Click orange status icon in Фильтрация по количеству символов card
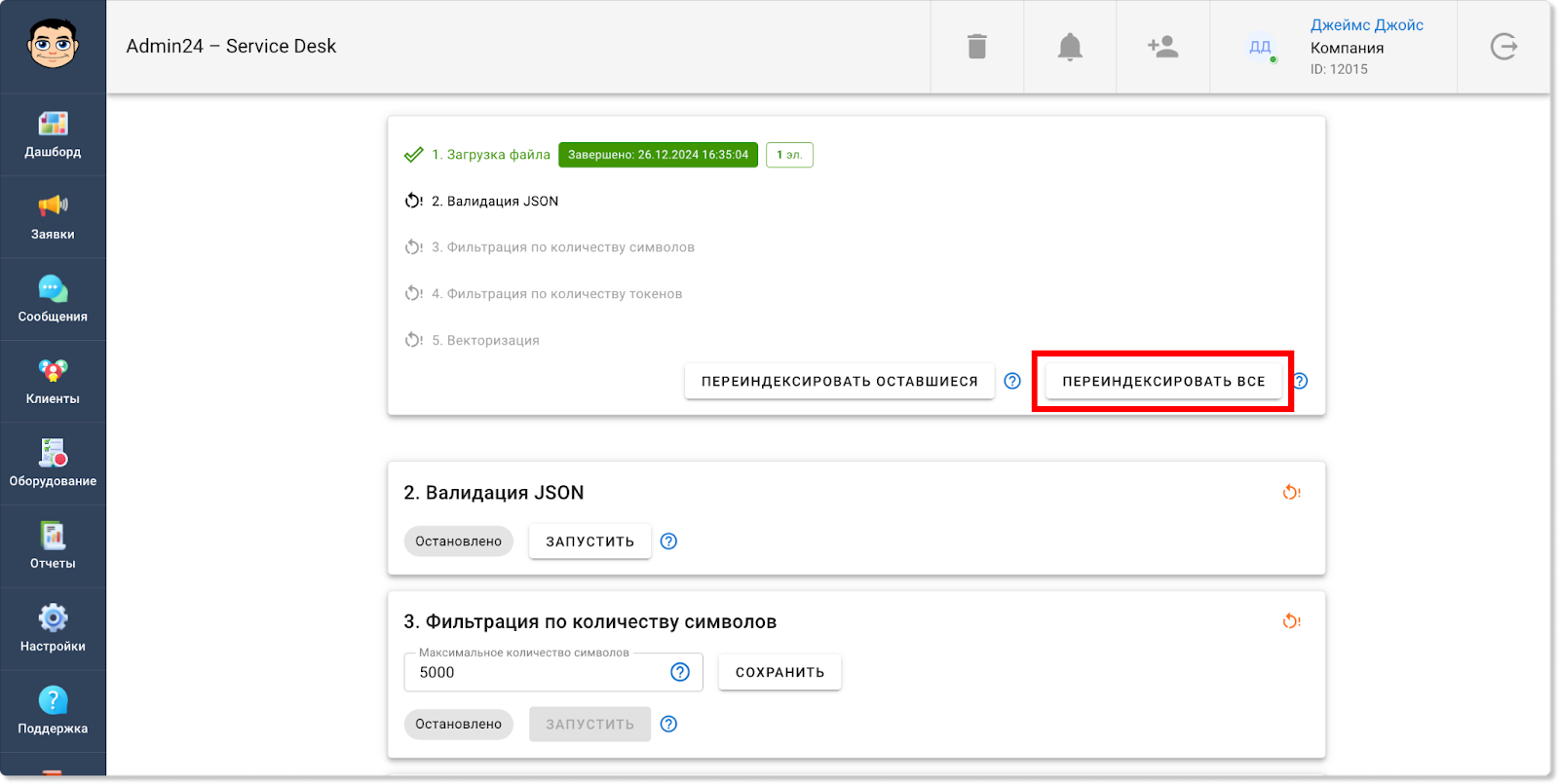1559x784 pixels. pos(1292,621)
